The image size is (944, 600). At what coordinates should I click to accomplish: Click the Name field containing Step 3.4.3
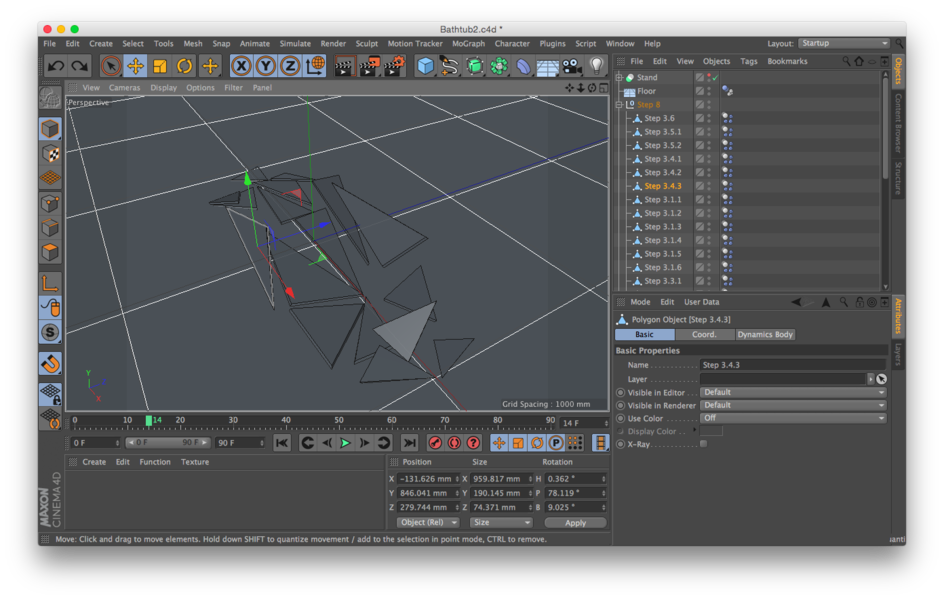coord(793,365)
